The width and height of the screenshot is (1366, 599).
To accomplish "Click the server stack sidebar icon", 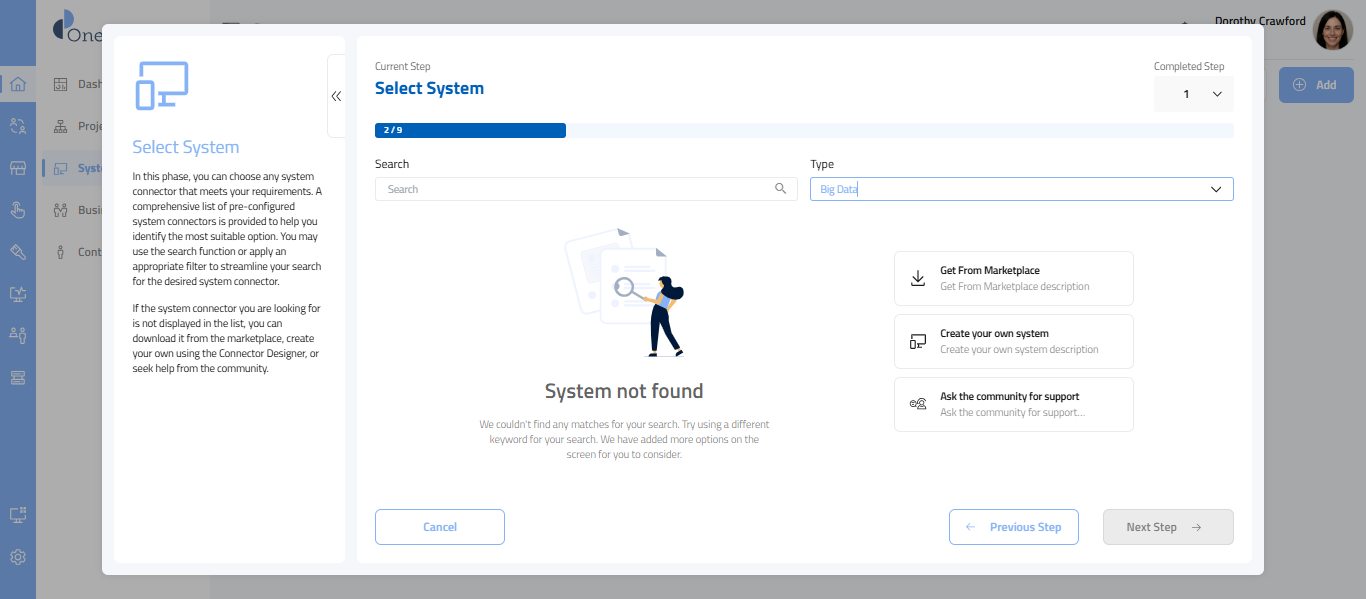I will click(17, 377).
